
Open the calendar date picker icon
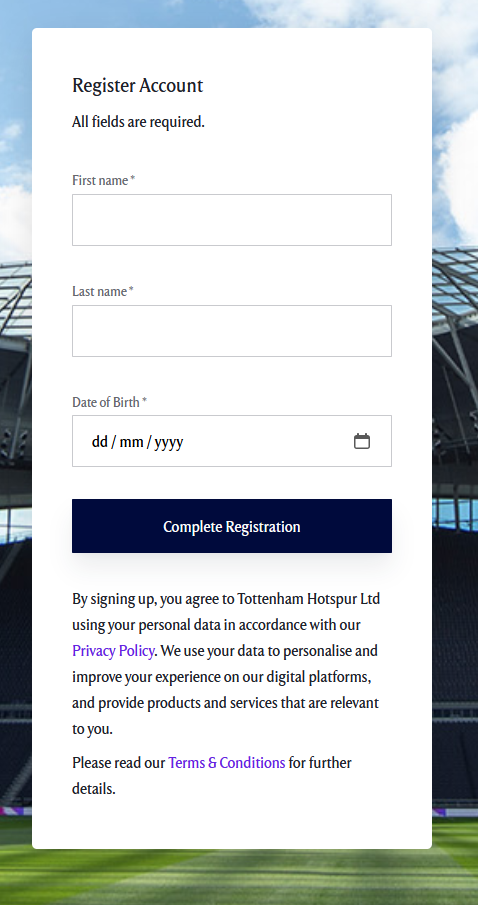(361, 442)
